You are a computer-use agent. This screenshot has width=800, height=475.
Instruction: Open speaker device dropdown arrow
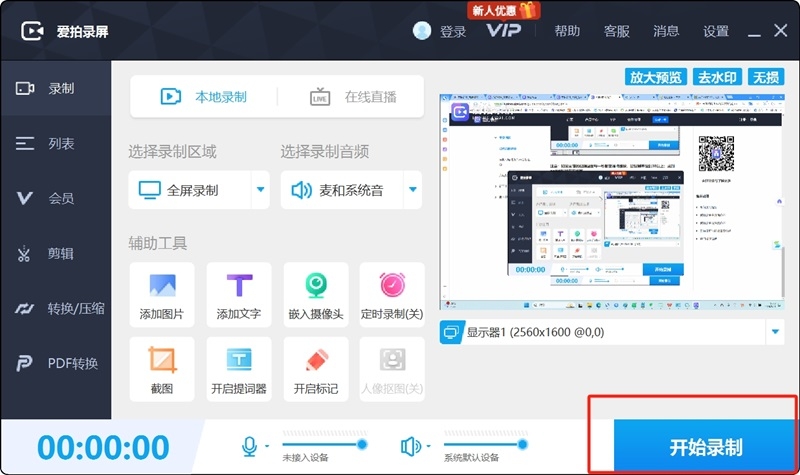(428, 446)
